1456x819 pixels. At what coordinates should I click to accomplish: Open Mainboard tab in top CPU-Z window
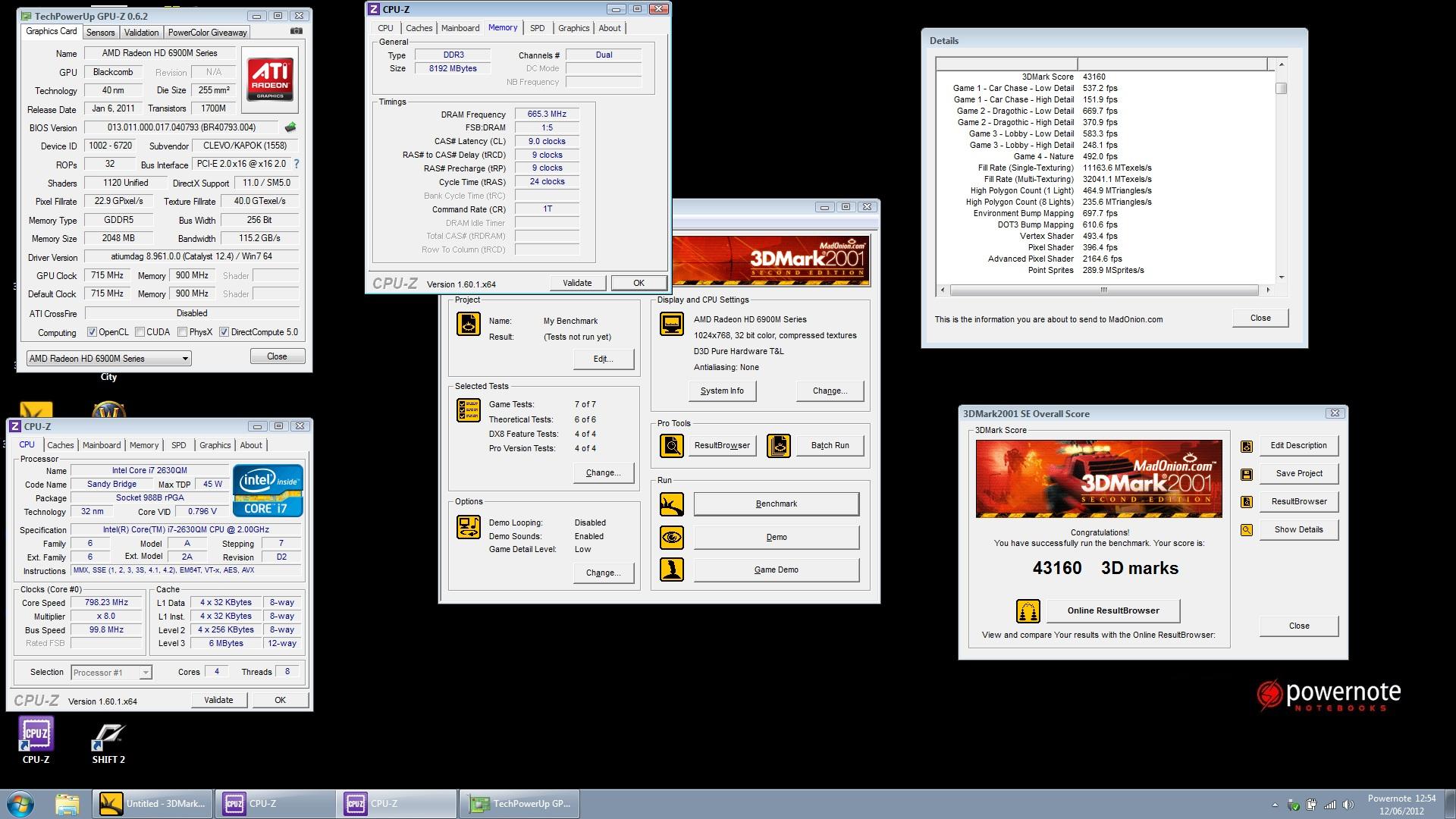point(460,28)
